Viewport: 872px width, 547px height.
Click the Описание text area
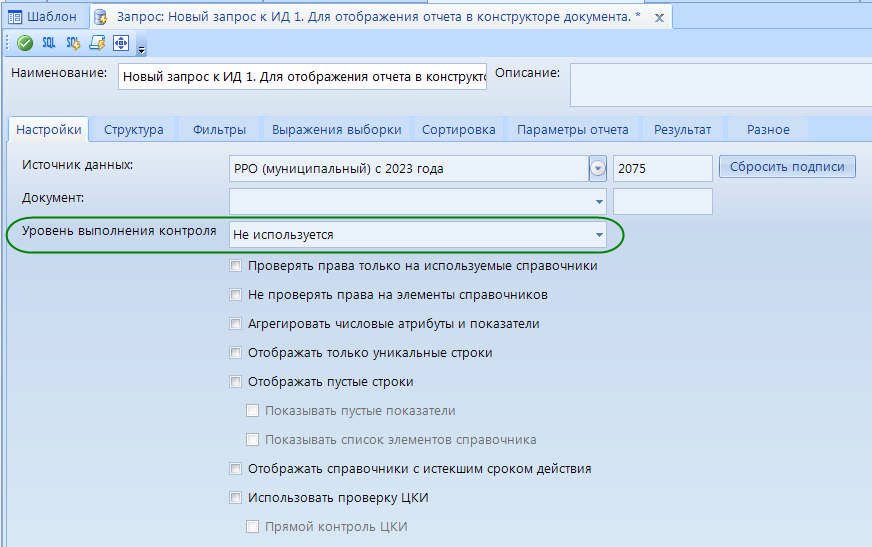[720, 85]
